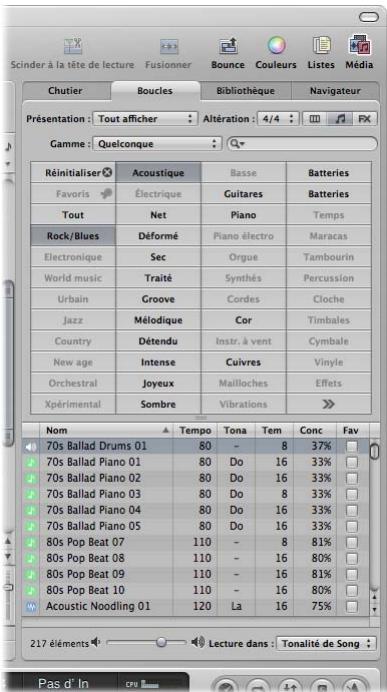Select the Cuivres category button
This screenshot has height=692, width=387.
tap(244, 362)
